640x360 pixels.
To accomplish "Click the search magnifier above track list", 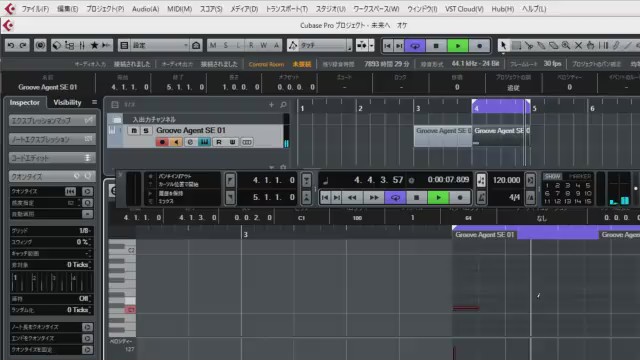I will (x=283, y=105).
